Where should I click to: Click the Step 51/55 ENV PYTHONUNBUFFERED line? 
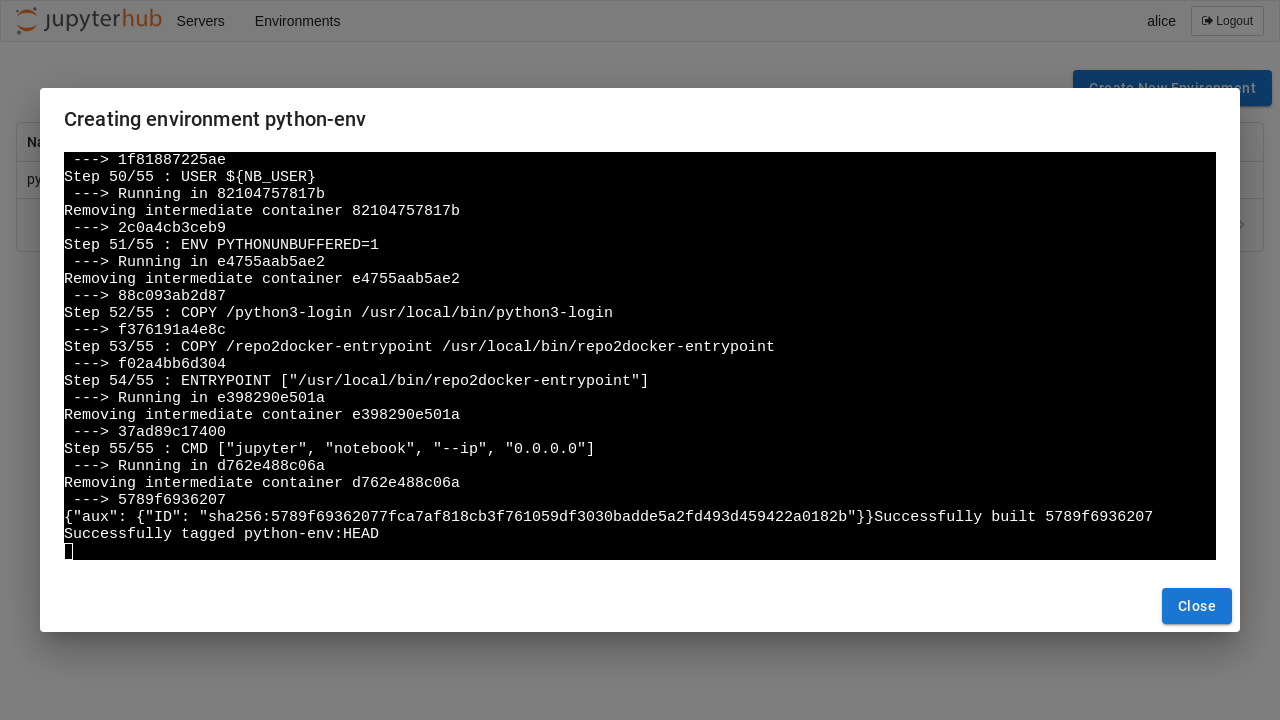(x=221, y=245)
